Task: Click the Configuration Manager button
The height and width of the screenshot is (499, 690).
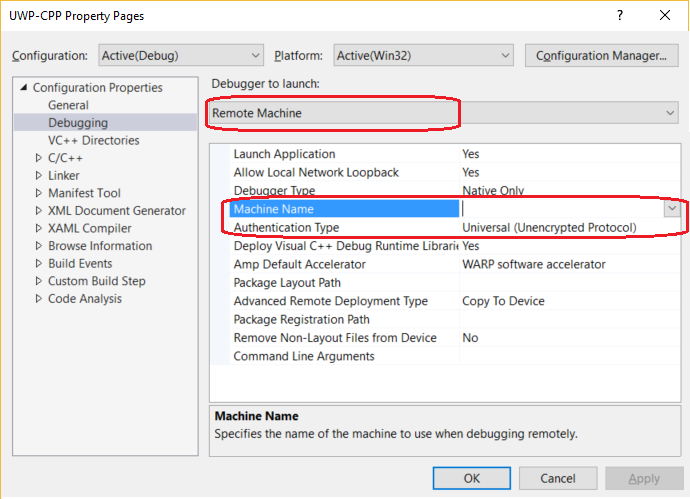Action: (601, 56)
